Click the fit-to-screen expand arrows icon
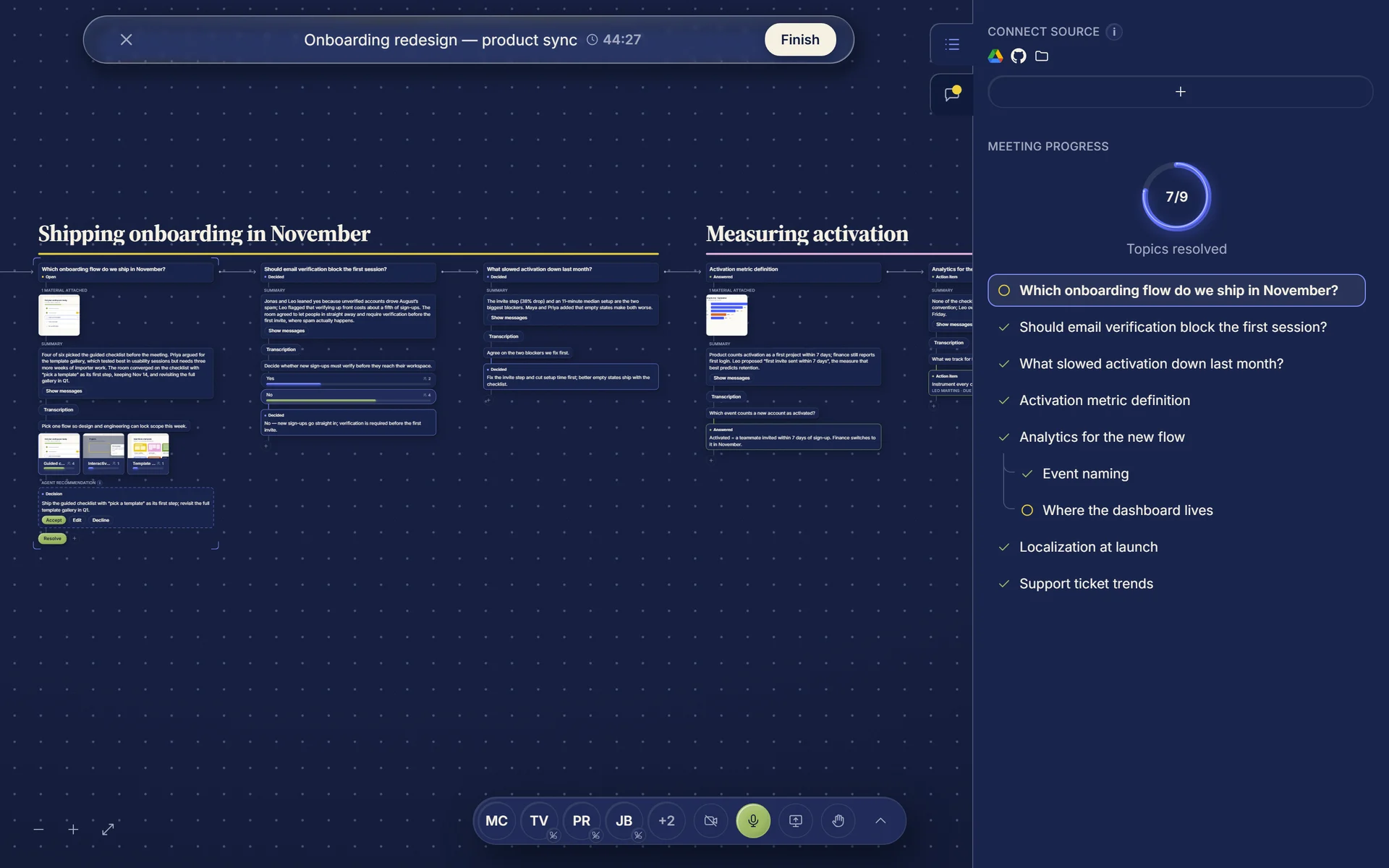 108,829
